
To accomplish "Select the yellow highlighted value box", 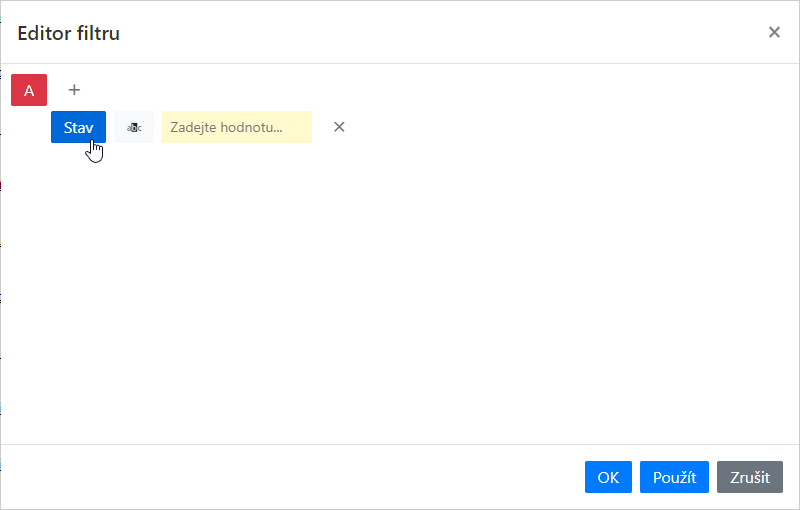I will click(x=237, y=127).
